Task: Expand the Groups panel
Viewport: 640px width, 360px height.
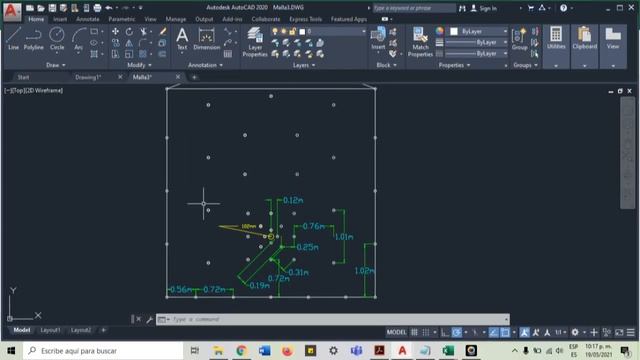Action: pos(525,65)
